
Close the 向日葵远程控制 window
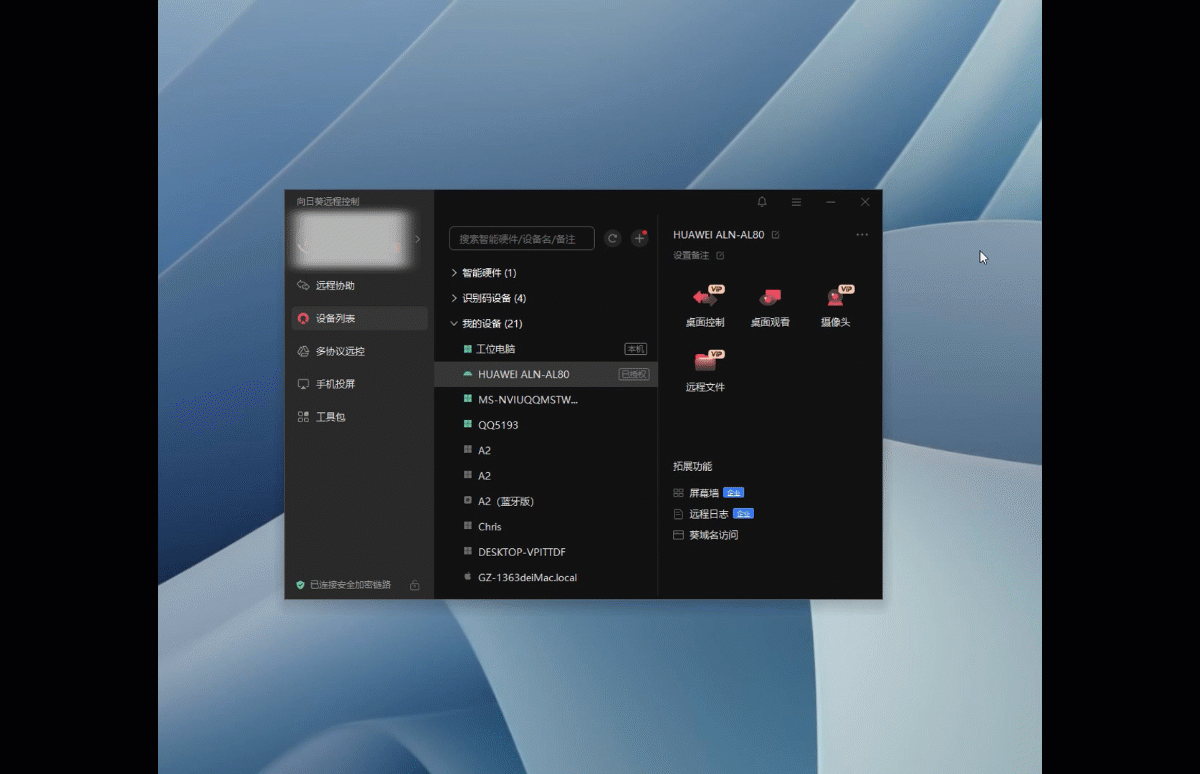(x=865, y=202)
